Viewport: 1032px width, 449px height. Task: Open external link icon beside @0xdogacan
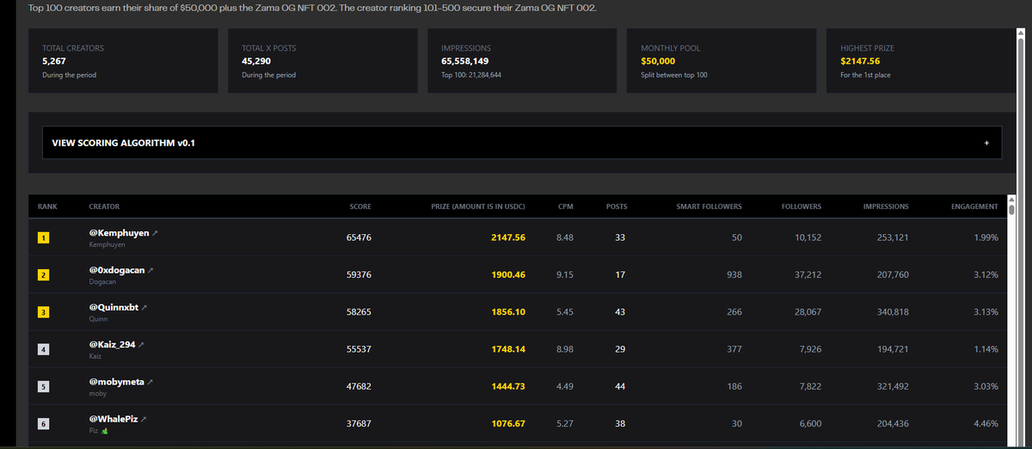(151, 270)
